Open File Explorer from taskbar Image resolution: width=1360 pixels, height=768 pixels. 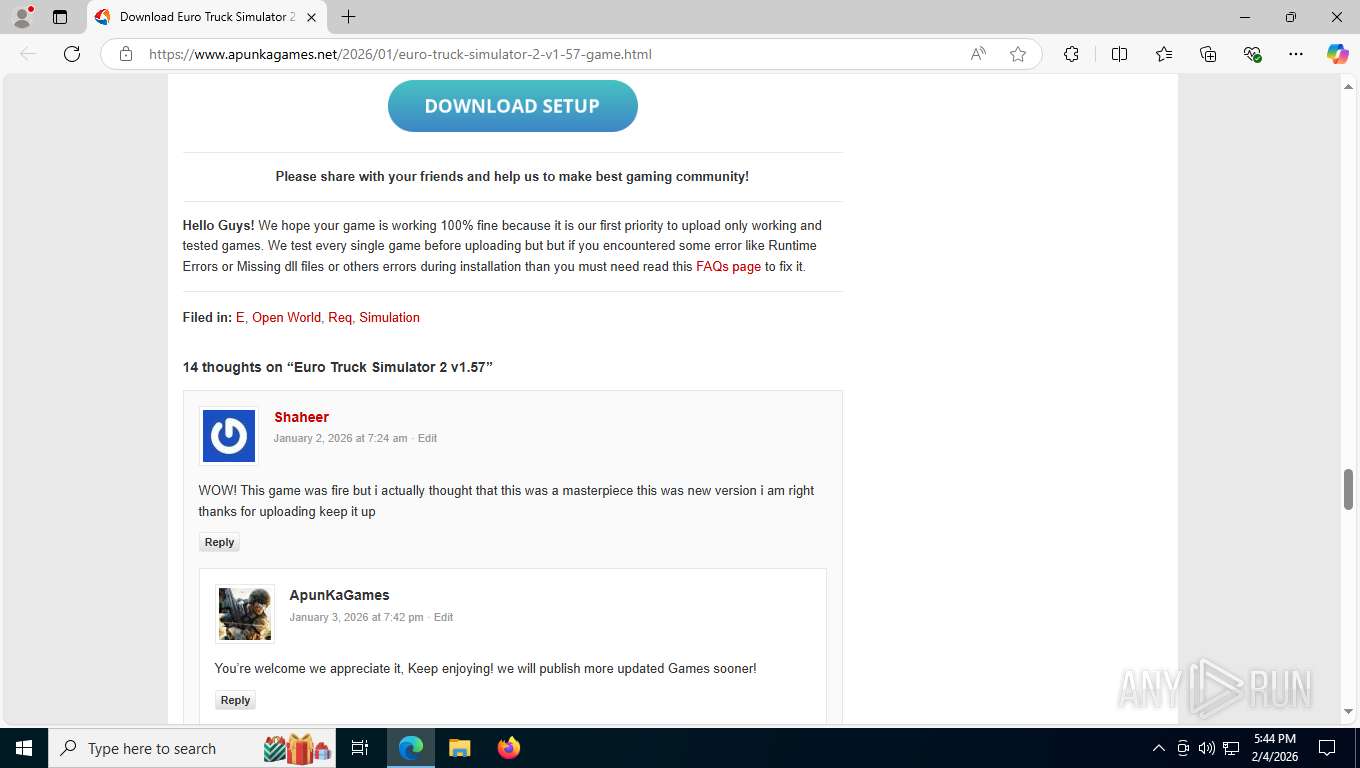[459, 748]
